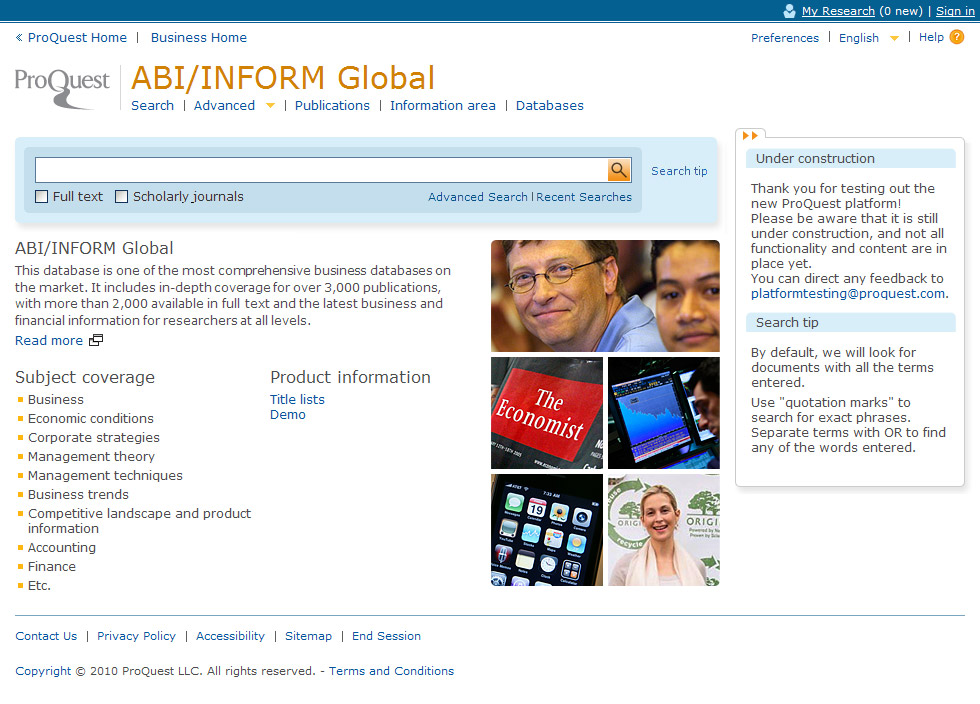
Task: Open Terms and Conditions link
Action: coord(391,671)
